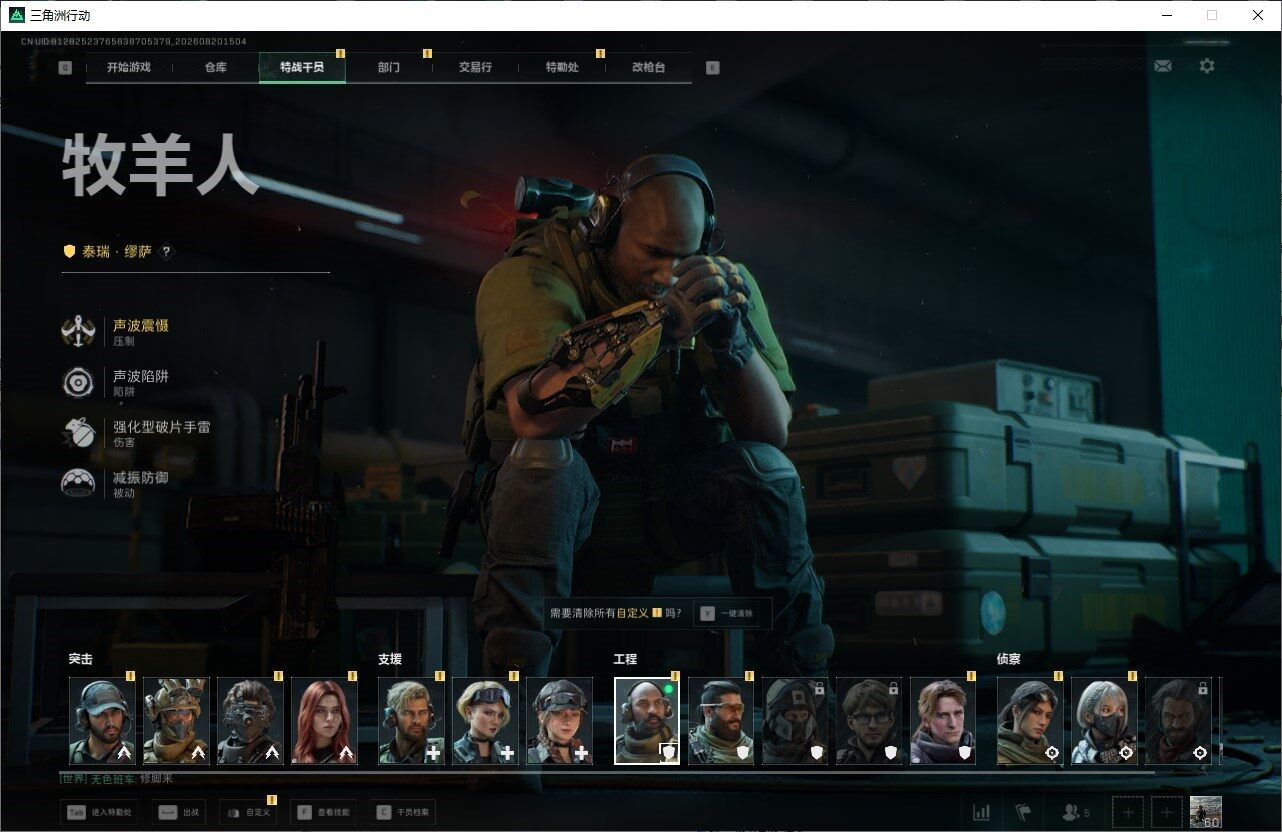The height and width of the screenshot is (832, 1282).
Task: Switch to the 改枪台 tab
Action: [x=648, y=68]
